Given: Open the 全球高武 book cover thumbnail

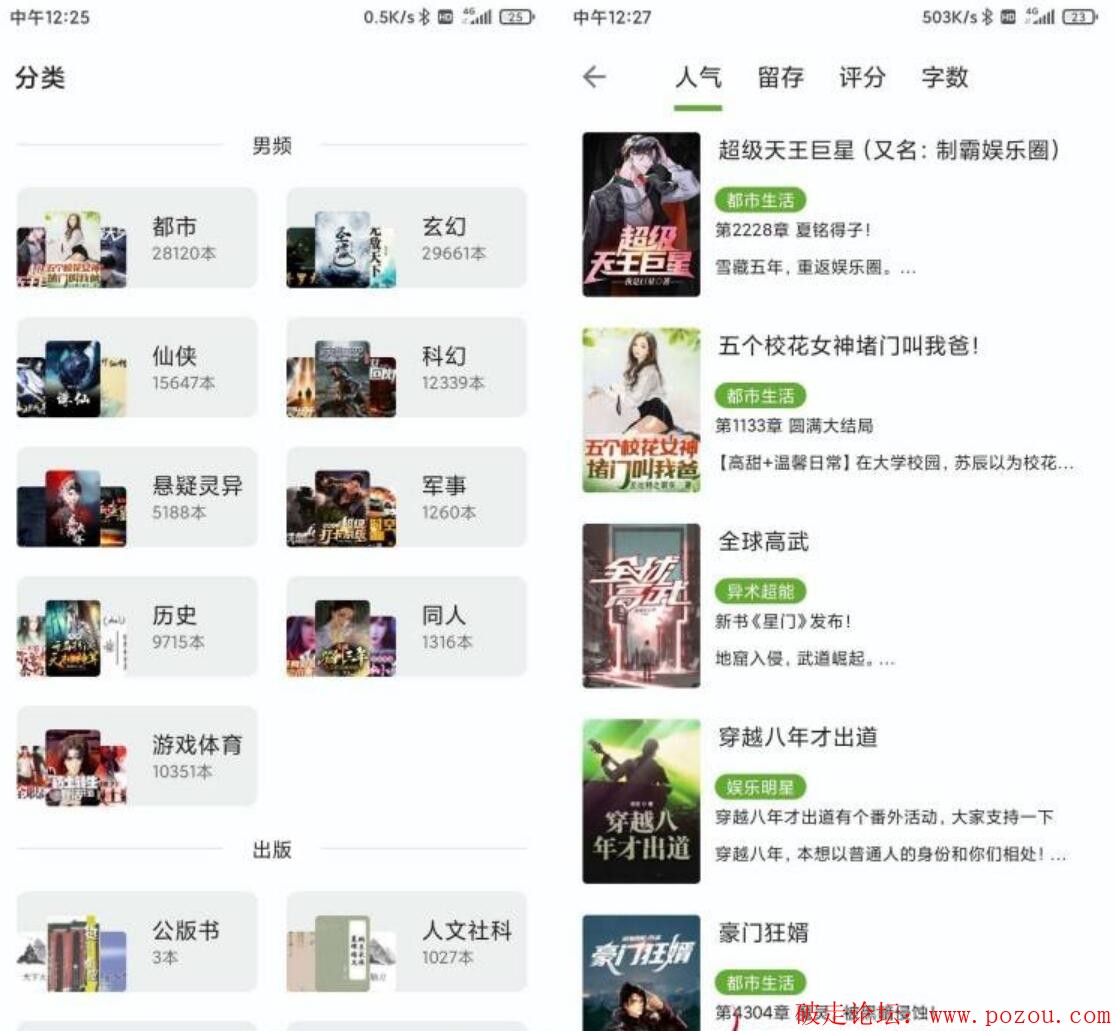Looking at the screenshot, I should coord(641,606).
